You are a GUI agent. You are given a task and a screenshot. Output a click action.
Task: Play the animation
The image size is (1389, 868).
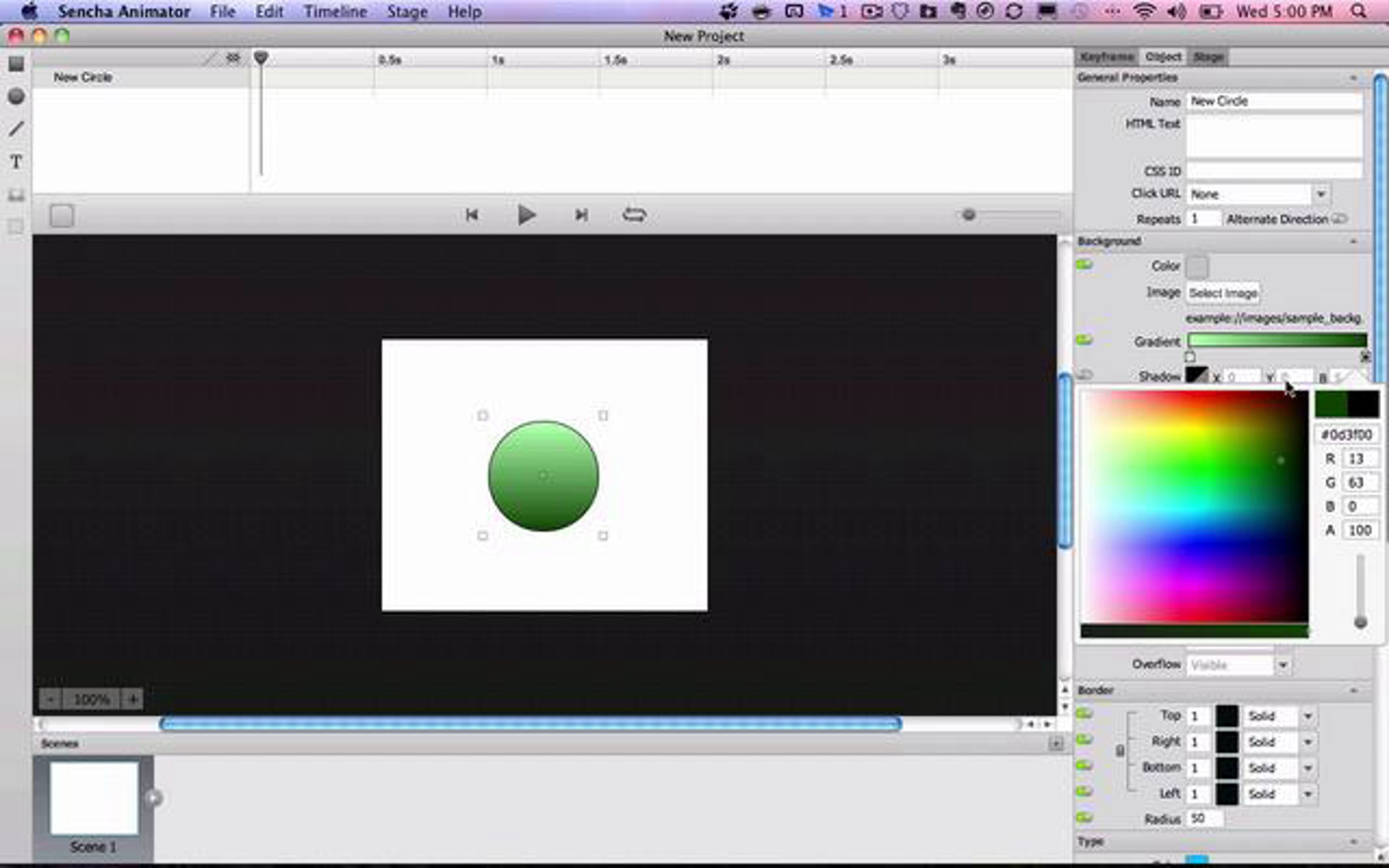526,215
